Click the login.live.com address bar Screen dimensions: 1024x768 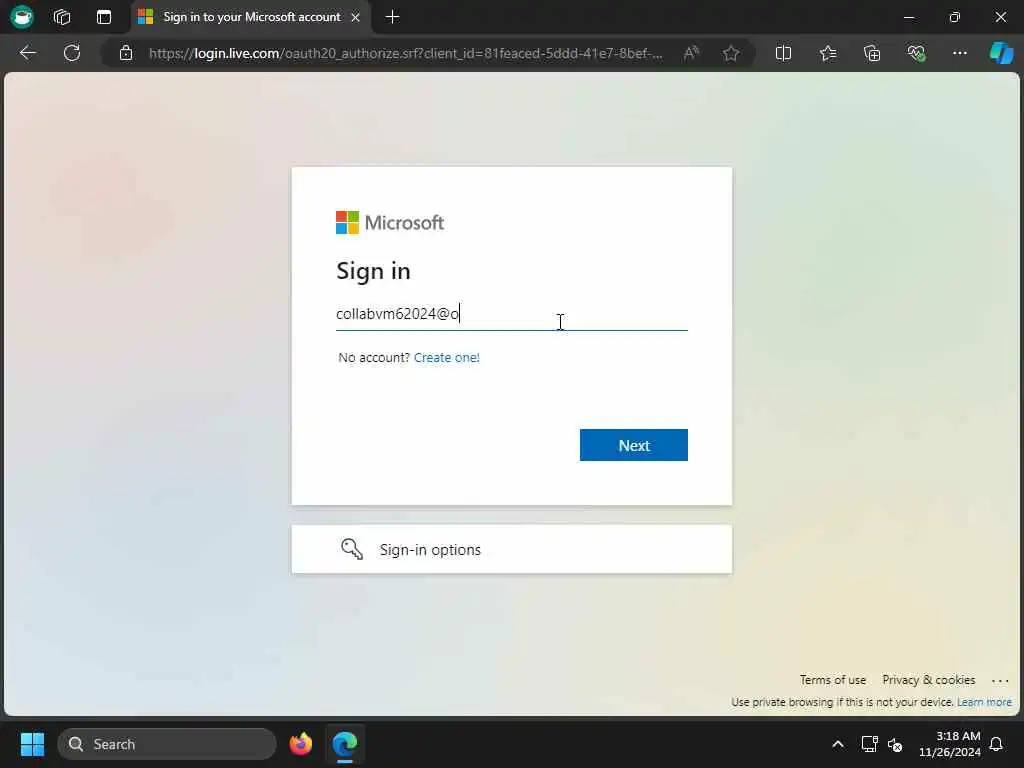(x=405, y=54)
